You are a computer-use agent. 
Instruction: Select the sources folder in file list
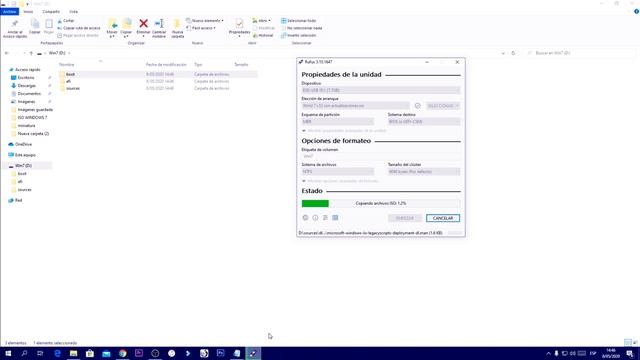tap(73, 88)
